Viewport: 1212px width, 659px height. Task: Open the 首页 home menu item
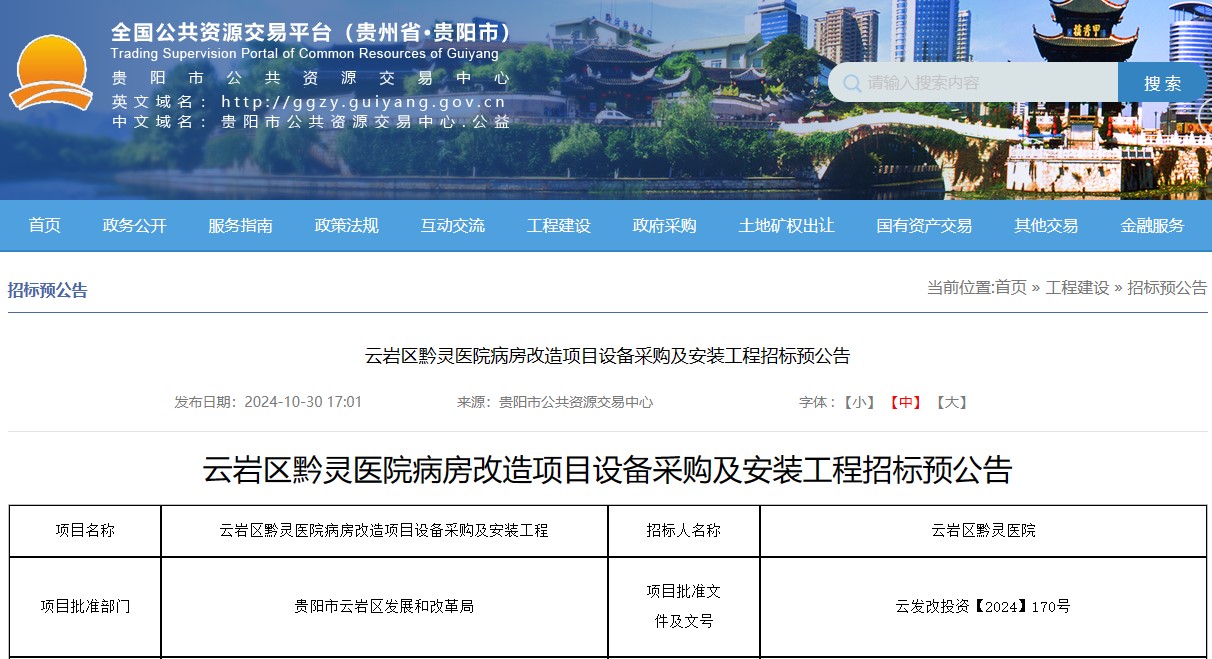44,226
